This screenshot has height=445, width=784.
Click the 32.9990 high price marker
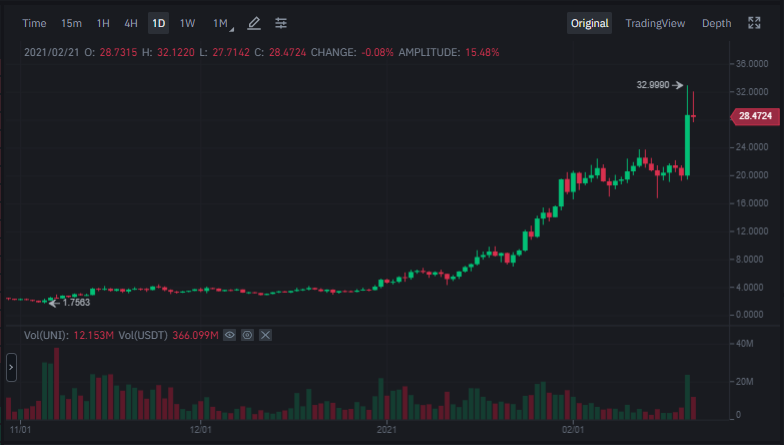click(x=660, y=85)
